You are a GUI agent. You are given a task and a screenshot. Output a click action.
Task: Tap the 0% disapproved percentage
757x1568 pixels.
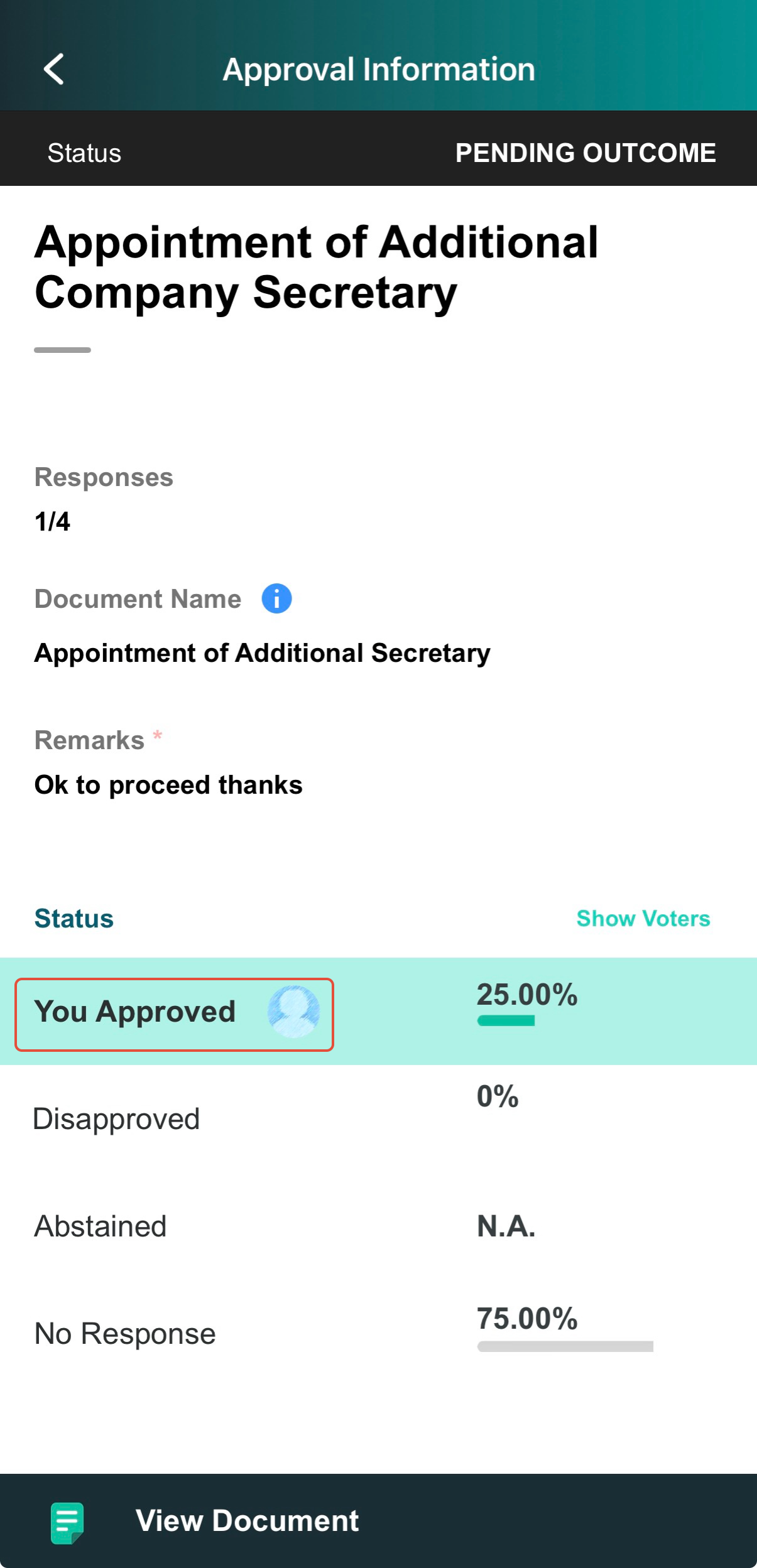tap(498, 1096)
